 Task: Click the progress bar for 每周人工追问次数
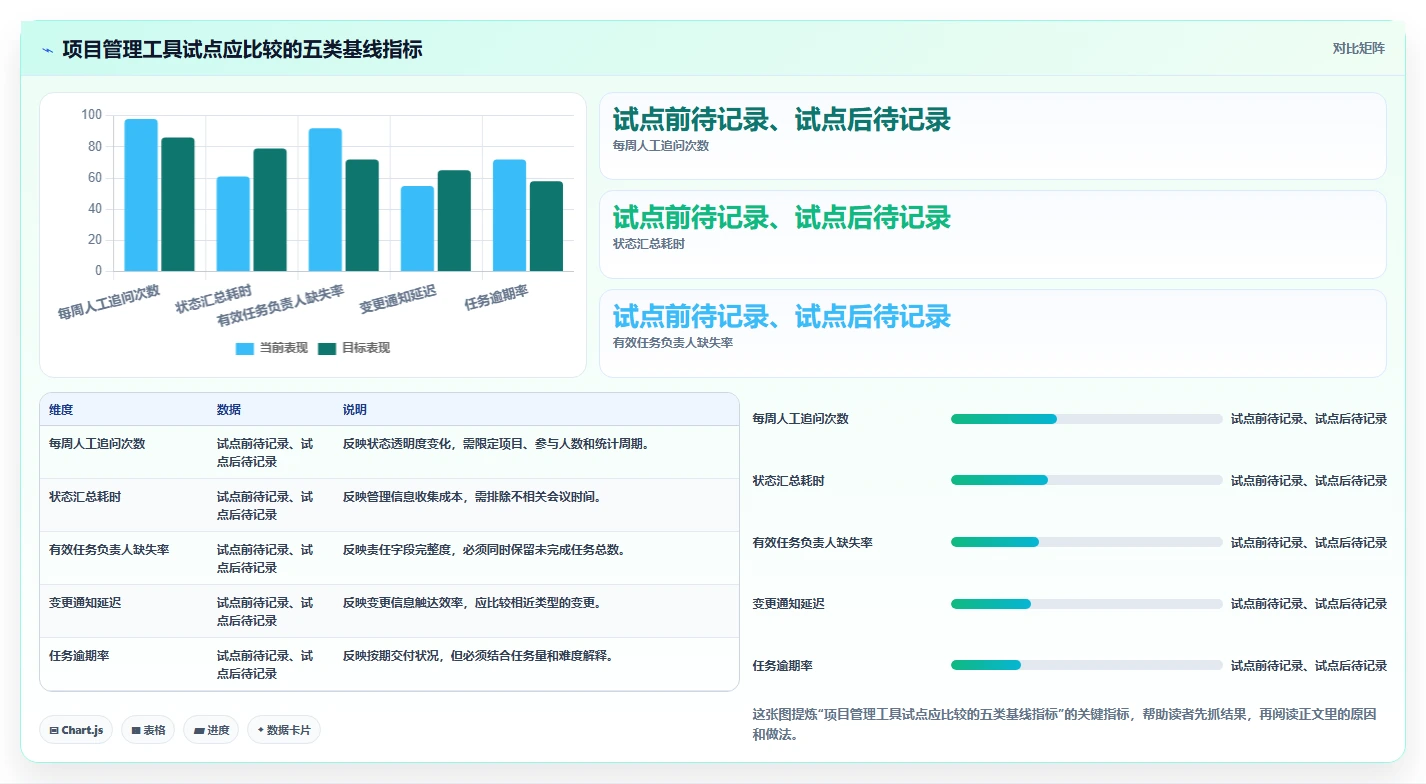(x=1086, y=419)
